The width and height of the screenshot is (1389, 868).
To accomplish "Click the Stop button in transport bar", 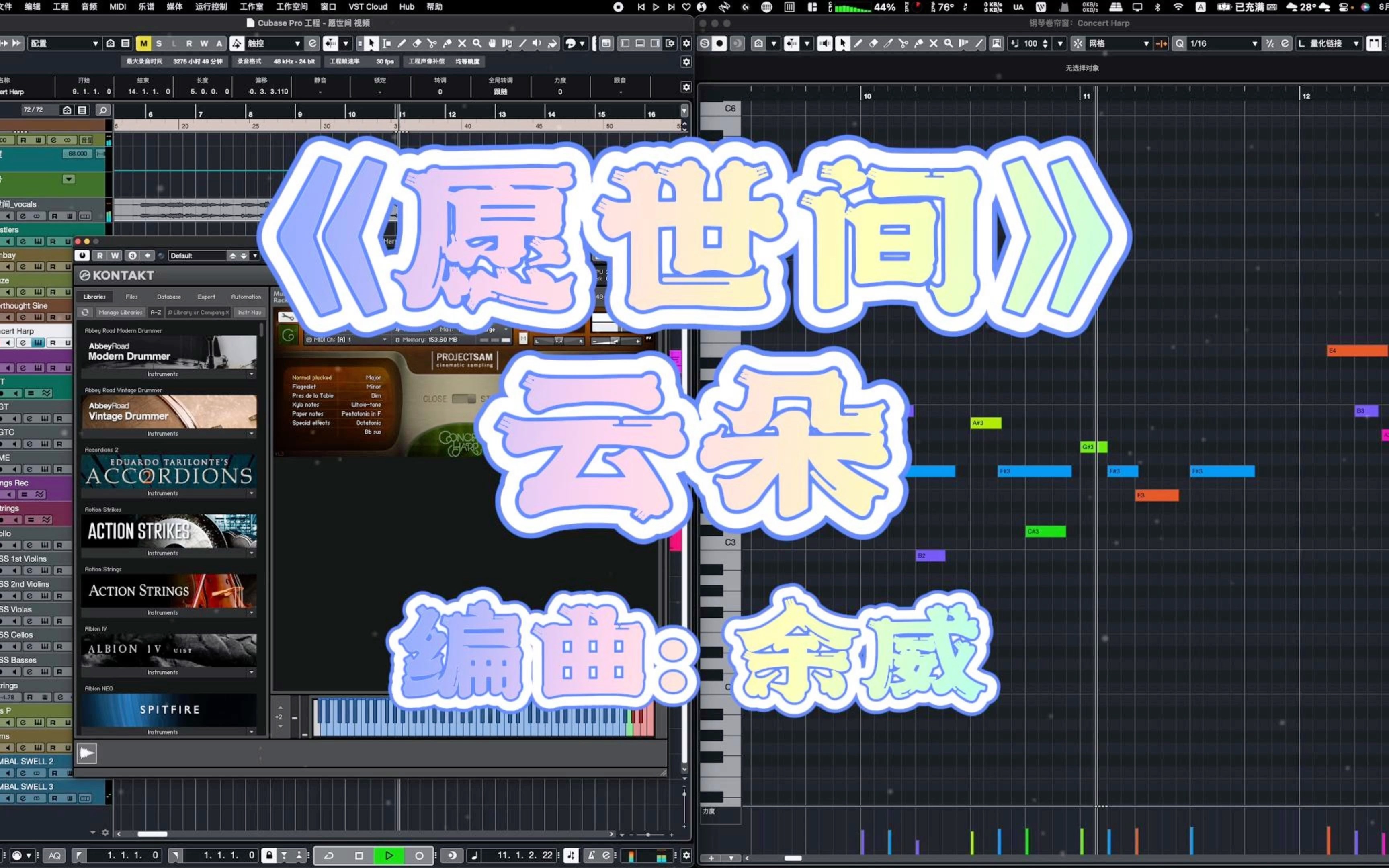I will coord(358,854).
